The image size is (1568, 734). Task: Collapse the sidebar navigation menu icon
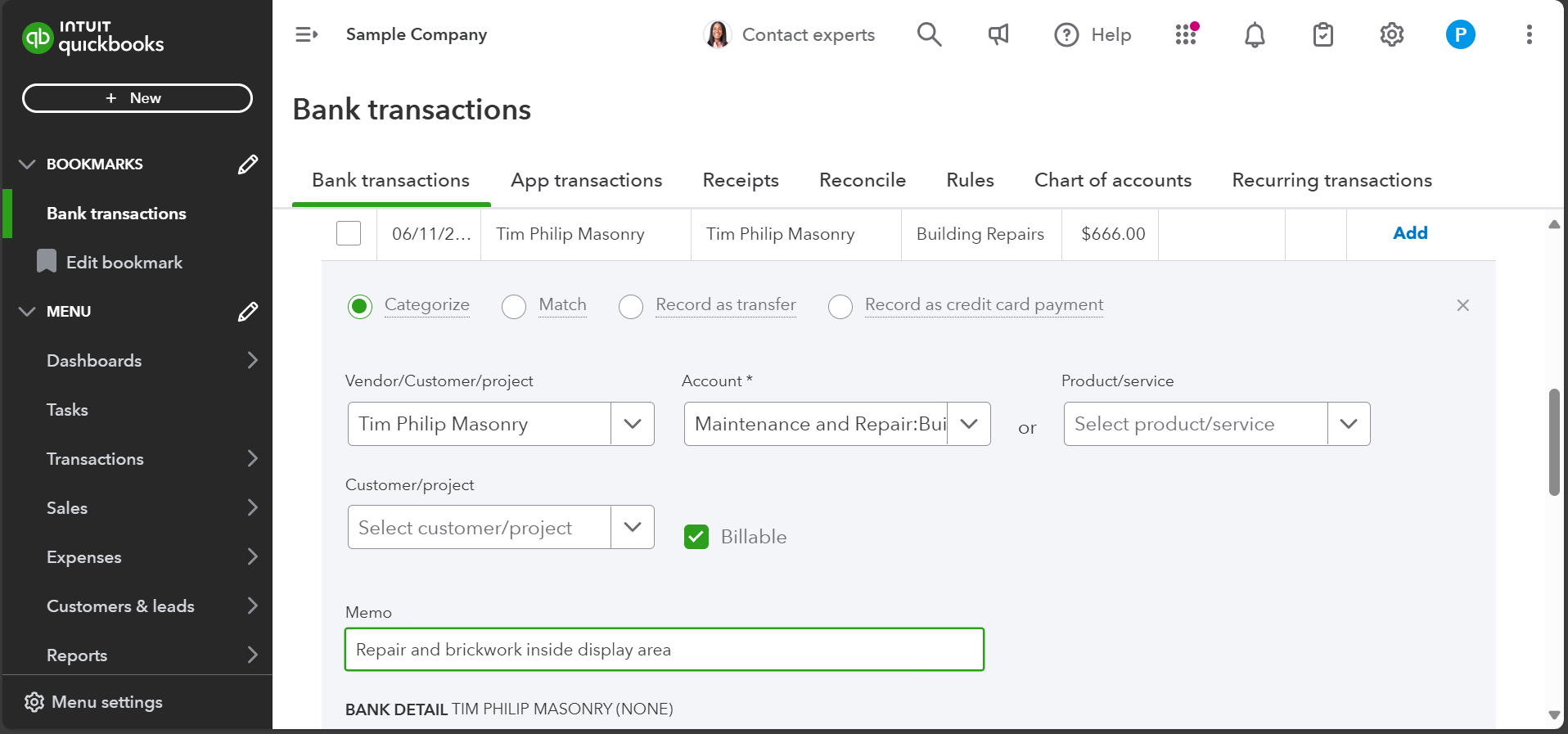pos(306,34)
